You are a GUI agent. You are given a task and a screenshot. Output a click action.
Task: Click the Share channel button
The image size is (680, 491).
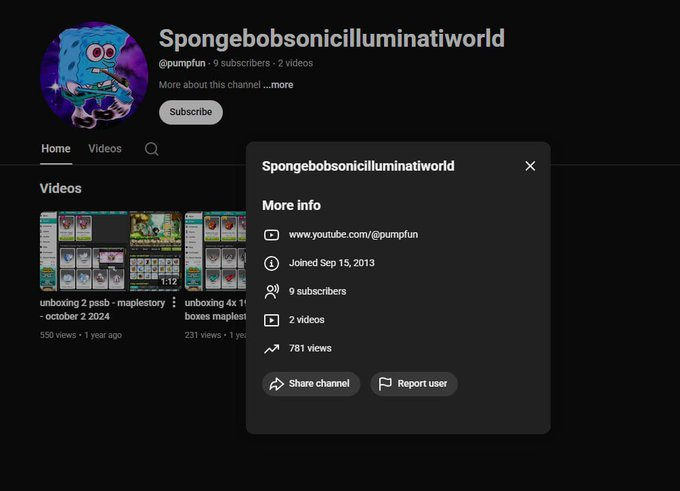click(311, 384)
